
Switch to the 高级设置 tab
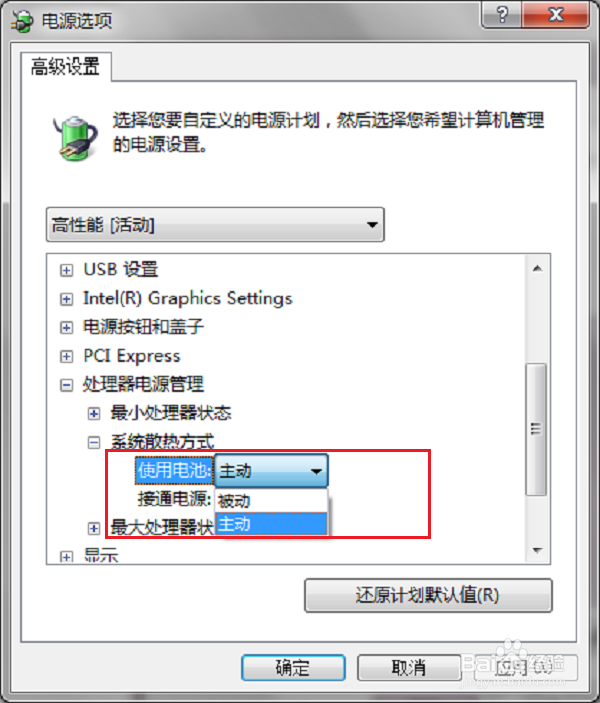(65, 67)
